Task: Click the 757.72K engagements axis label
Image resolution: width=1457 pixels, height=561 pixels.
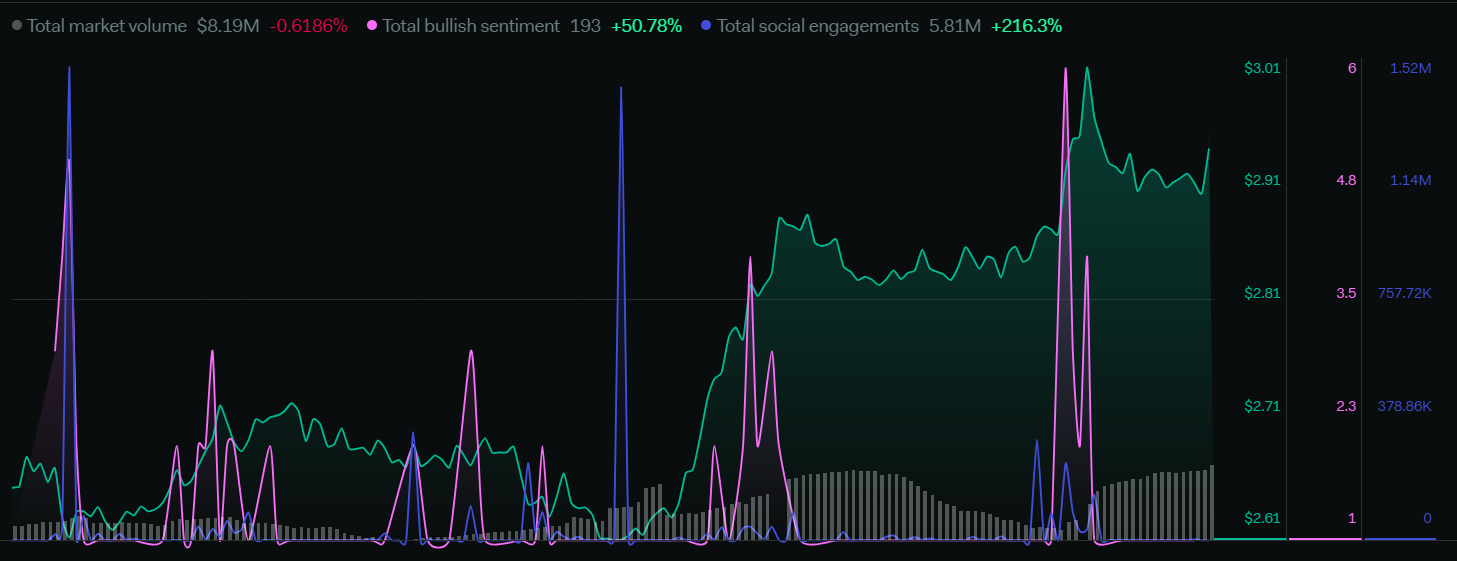Action: pos(1404,293)
